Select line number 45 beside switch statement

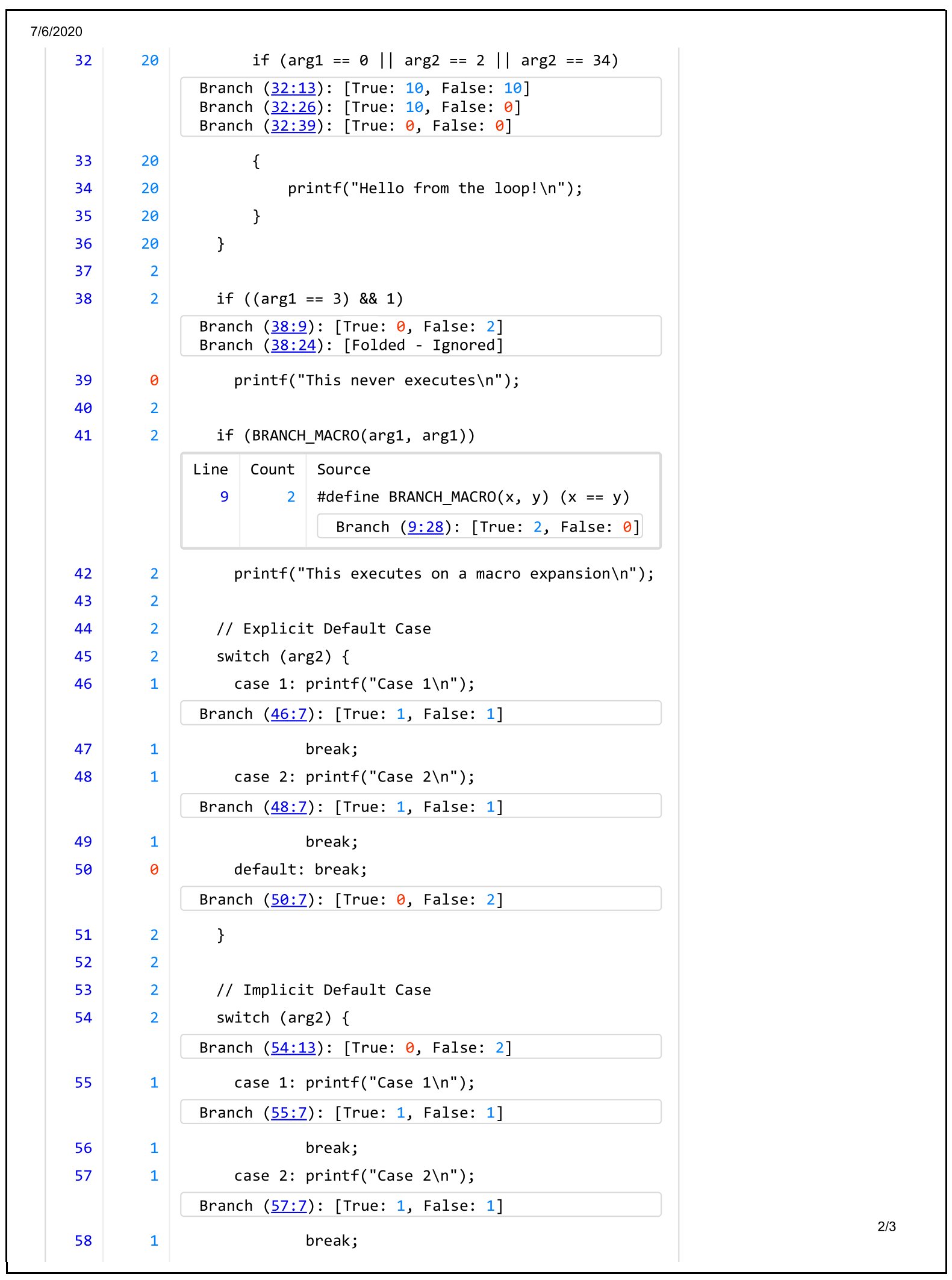click(x=83, y=657)
